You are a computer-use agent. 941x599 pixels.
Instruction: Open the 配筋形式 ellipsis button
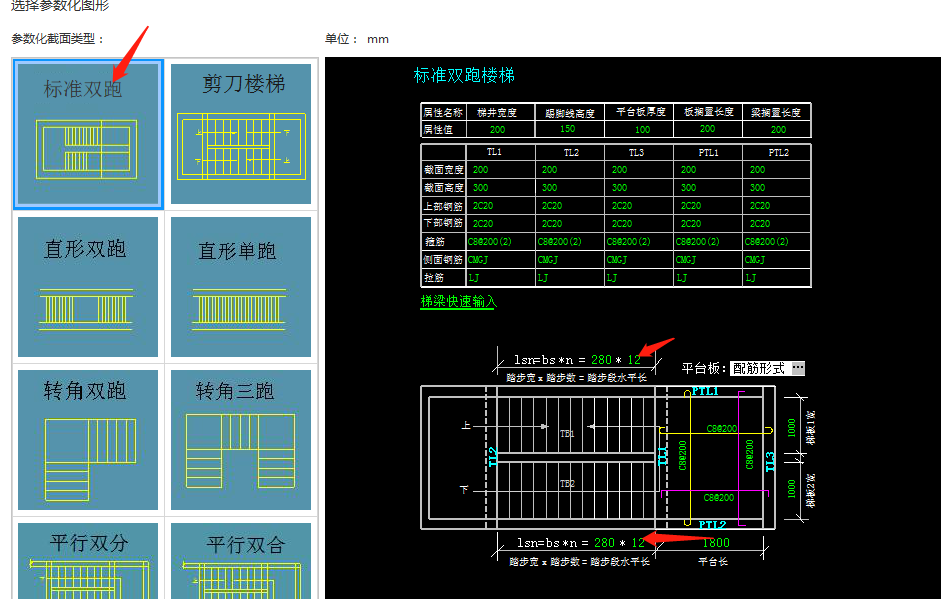click(x=798, y=368)
